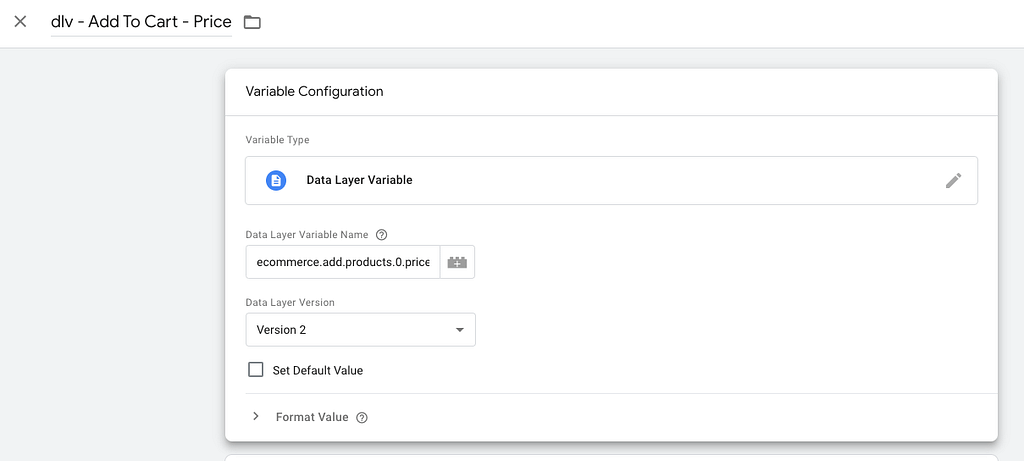
Task: Click the "Format Value" section label
Action: click(312, 417)
